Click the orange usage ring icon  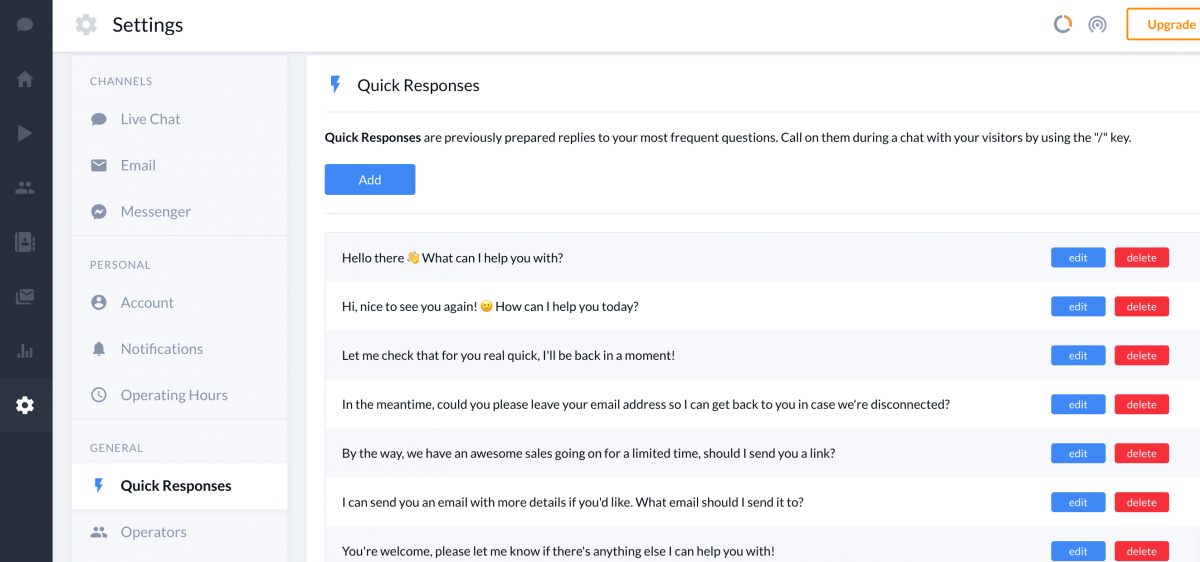click(1063, 24)
